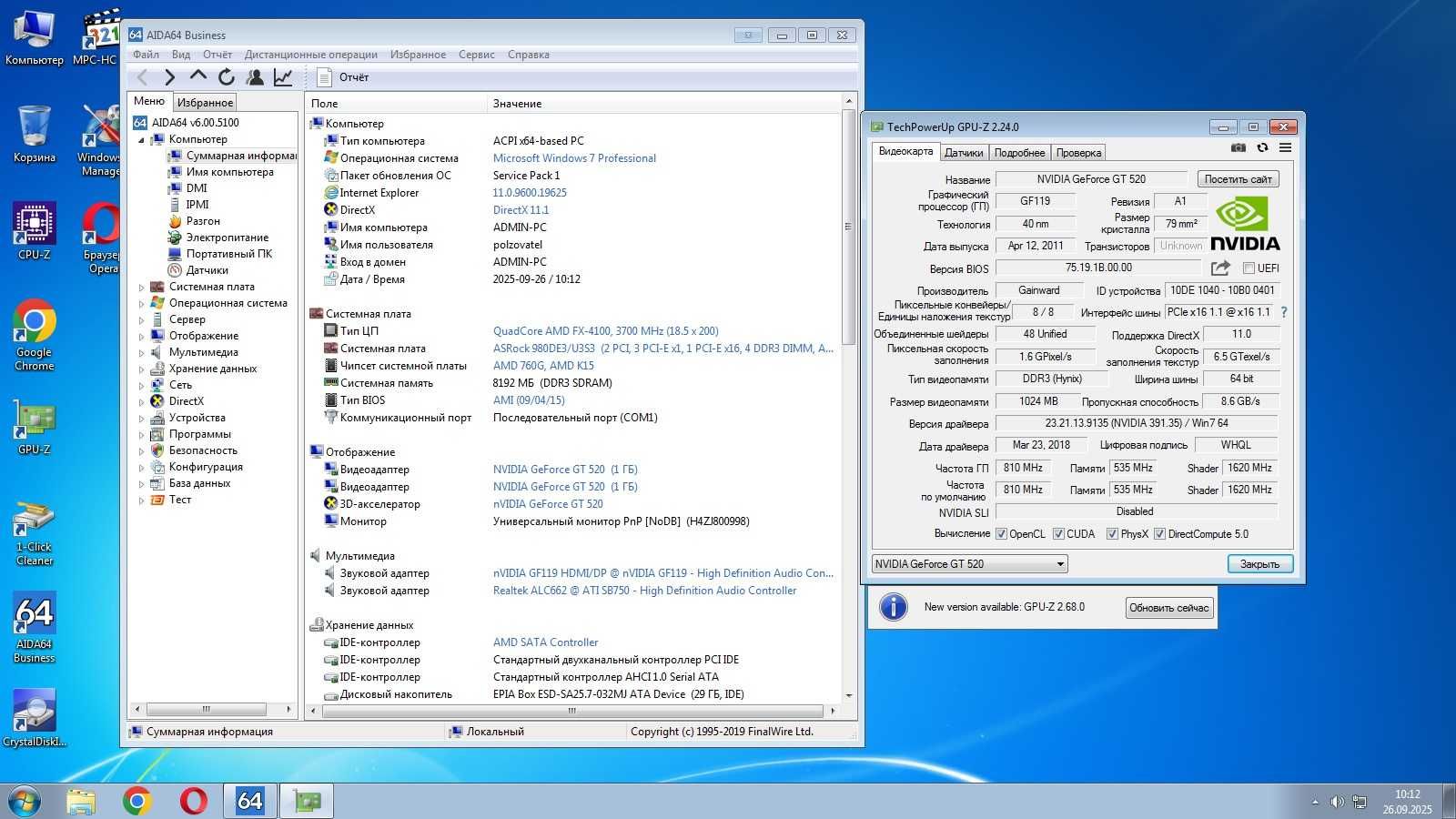This screenshot has width=1456, height=819.
Task: Collapse the Компьютер tree node
Action: [x=141, y=140]
